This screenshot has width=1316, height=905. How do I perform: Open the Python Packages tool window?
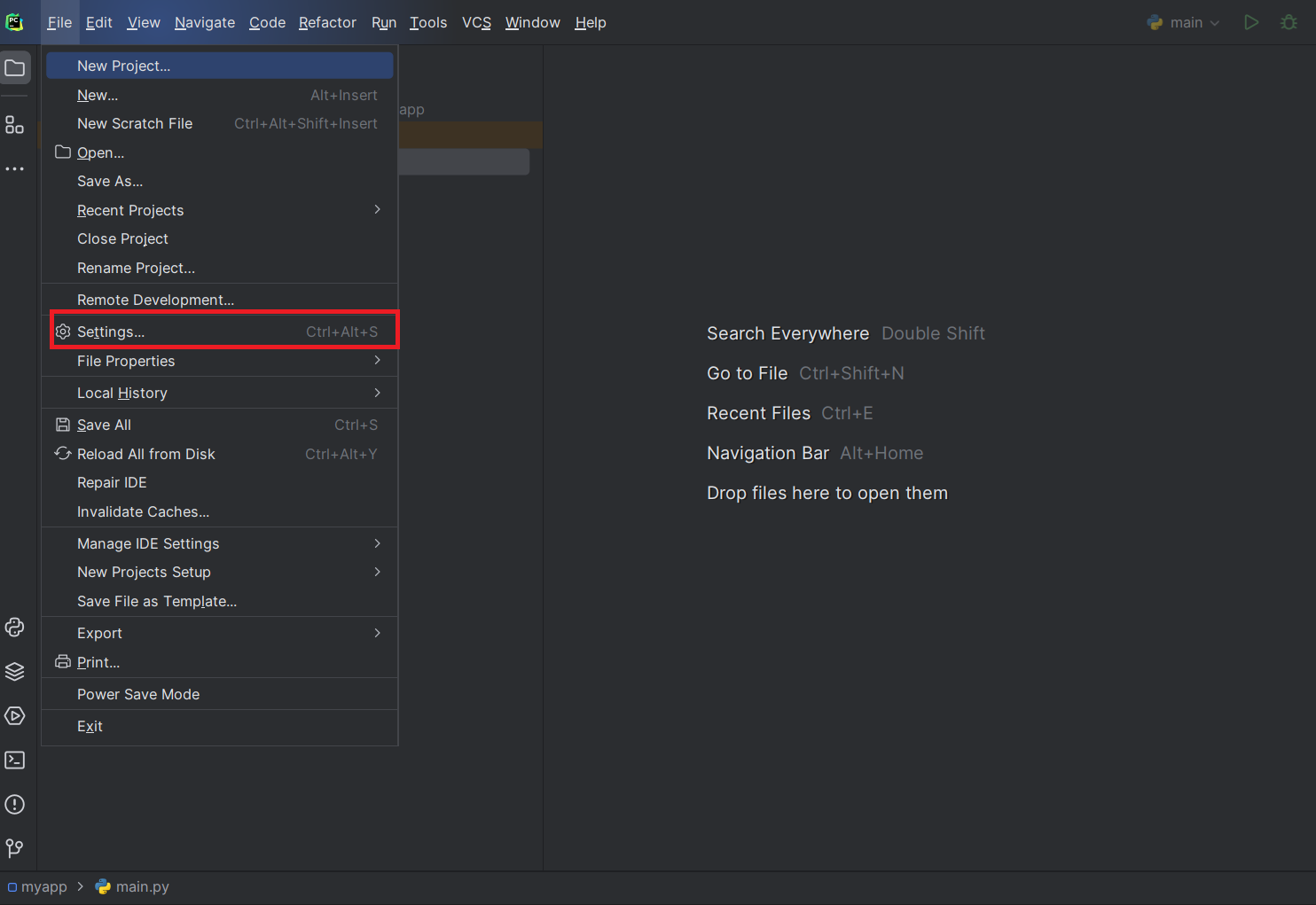point(14,671)
